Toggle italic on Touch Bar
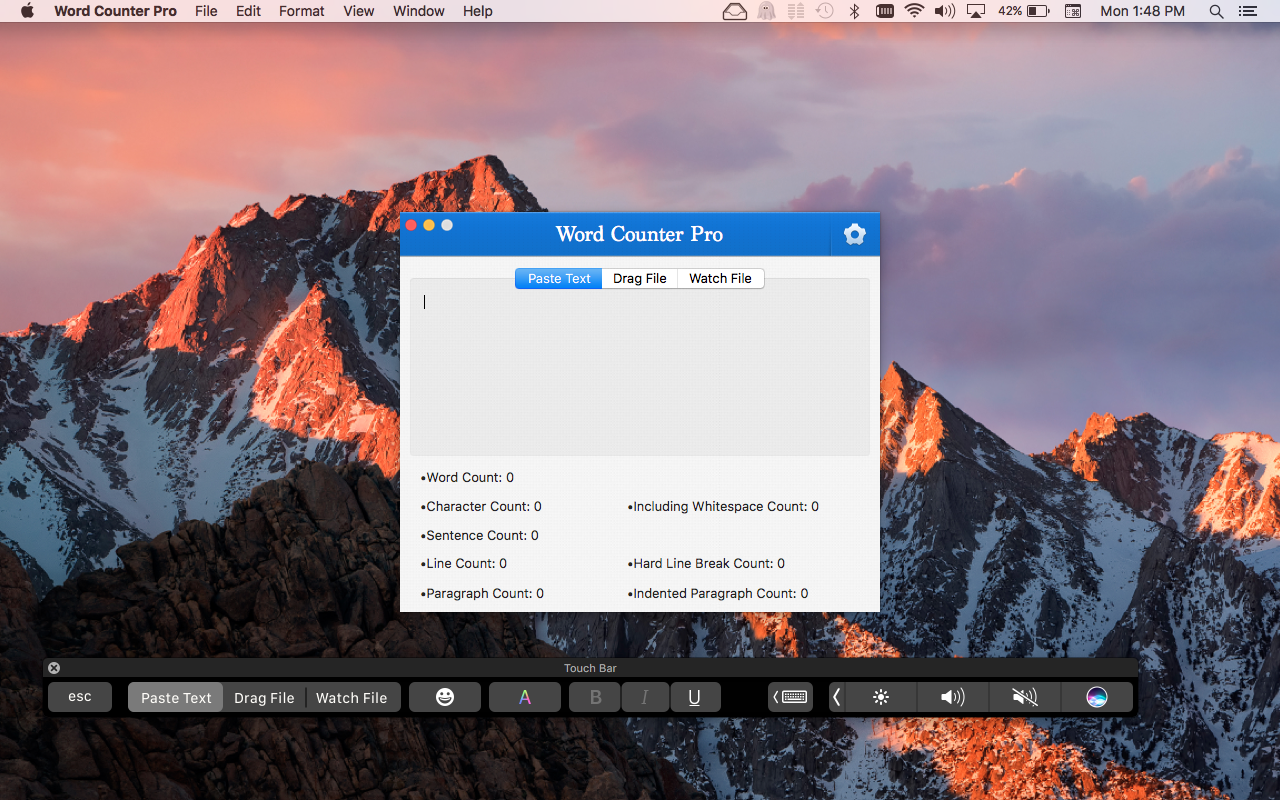Image resolution: width=1280 pixels, height=800 pixels. (645, 697)
